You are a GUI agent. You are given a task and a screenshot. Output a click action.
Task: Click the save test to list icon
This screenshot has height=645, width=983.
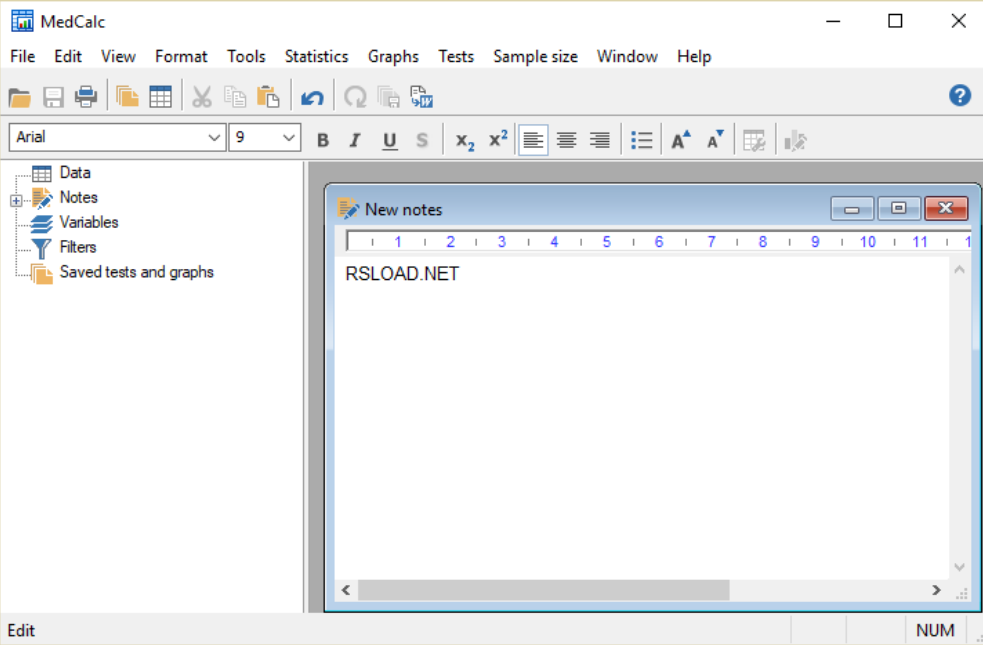click(x=389, y=97)
